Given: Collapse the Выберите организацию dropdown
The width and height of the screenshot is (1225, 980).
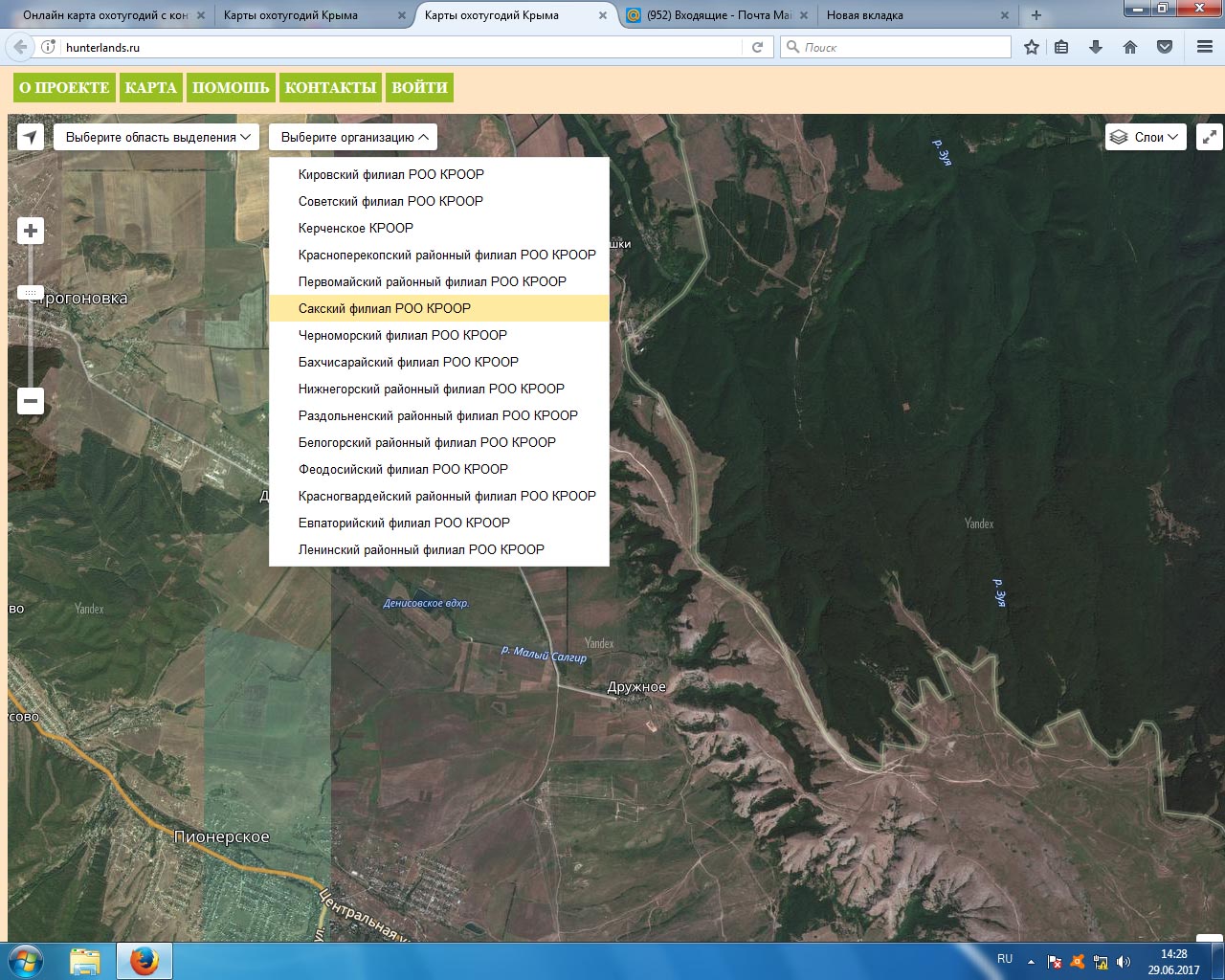Looking at the screenshot, I should [x=353, y=137].
